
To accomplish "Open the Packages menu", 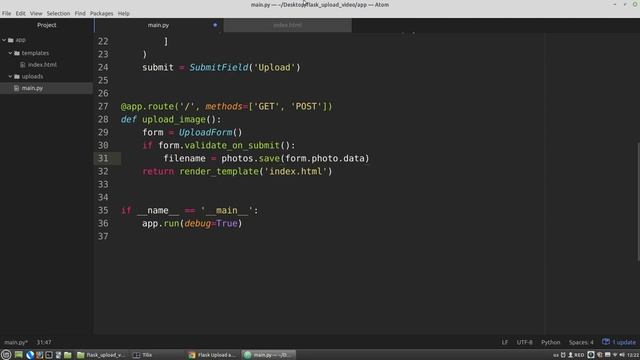I will [x=102, y=13].
